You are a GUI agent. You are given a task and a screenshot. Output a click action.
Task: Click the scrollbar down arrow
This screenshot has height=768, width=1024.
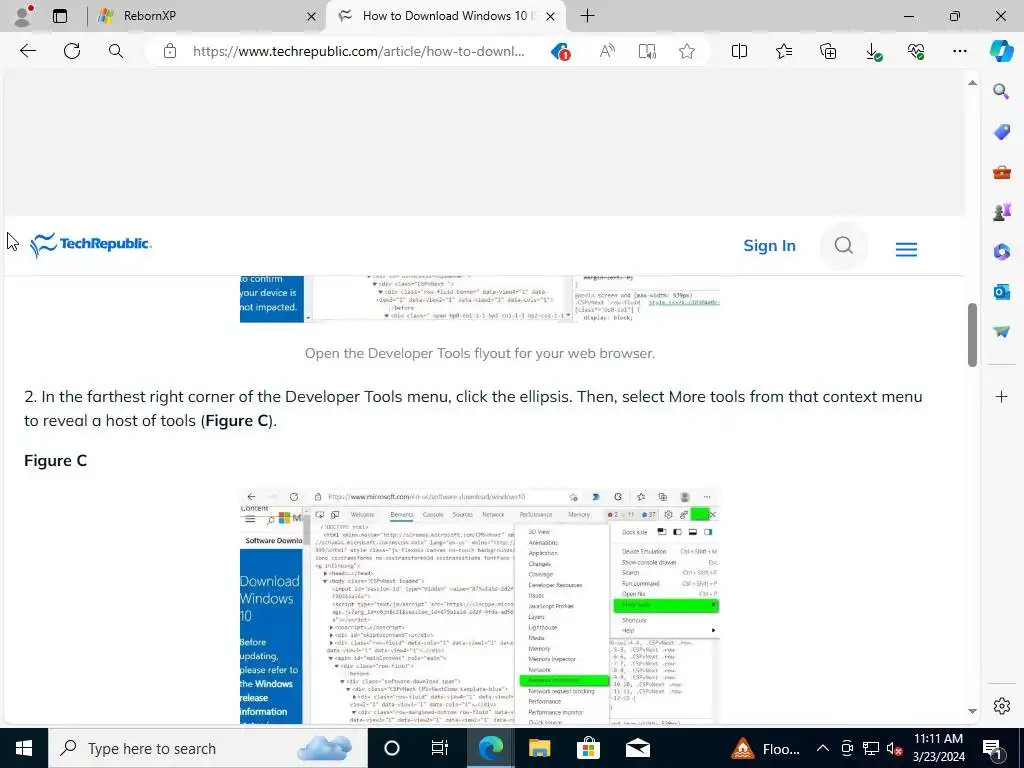tap(972, 711)
